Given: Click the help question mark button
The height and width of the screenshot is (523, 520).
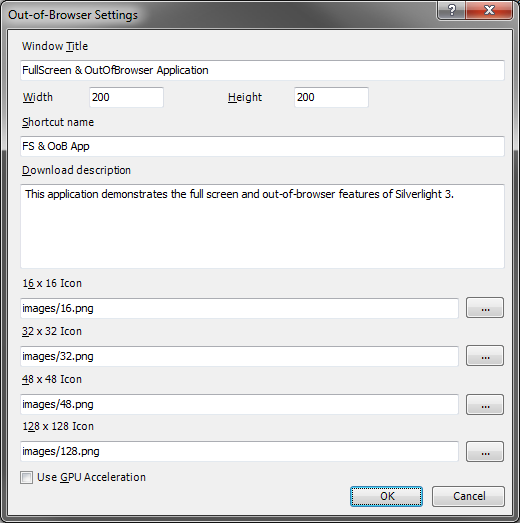Looking at the screenshot, I should click(451, 10).
